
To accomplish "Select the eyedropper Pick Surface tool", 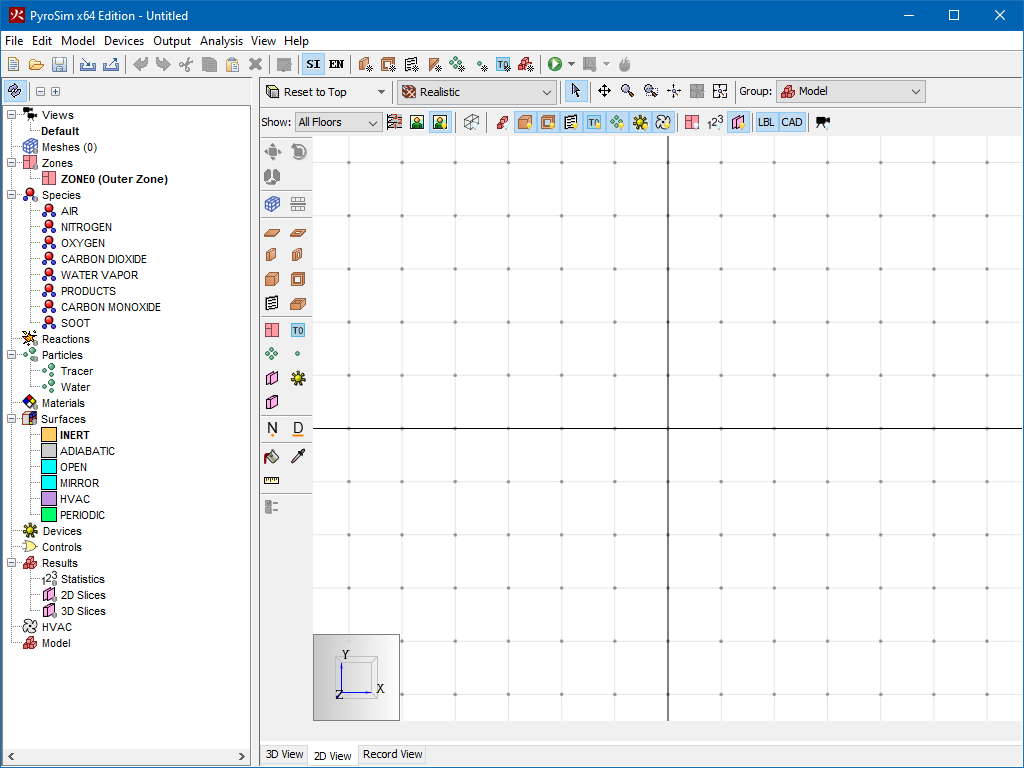I will (x=298, y=456).
